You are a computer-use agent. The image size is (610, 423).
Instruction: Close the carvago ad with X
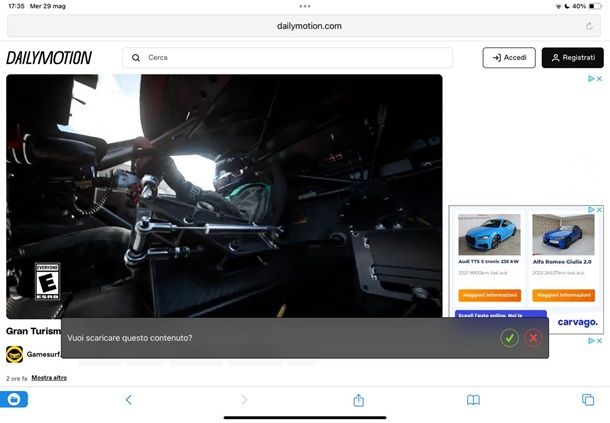click(x=599, y=210)
